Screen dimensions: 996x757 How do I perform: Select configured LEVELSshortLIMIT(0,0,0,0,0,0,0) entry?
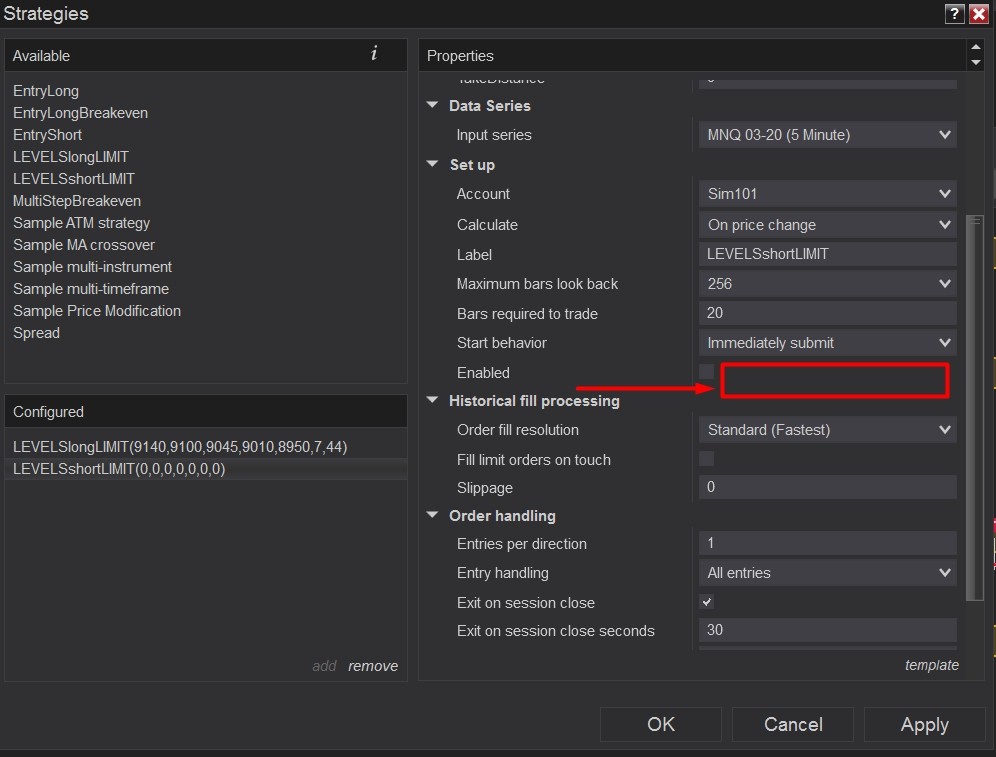click(x=206, y=469)
